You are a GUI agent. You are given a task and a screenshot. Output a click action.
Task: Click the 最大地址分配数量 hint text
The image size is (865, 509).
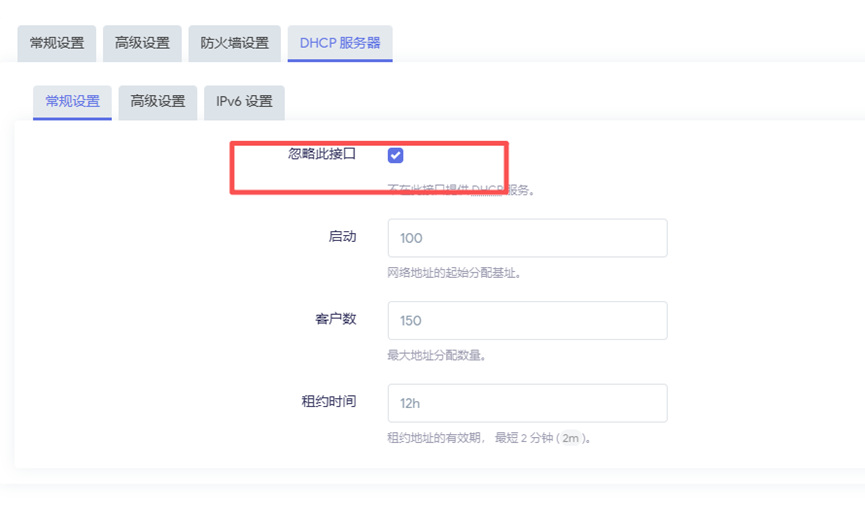click(436, 355)
